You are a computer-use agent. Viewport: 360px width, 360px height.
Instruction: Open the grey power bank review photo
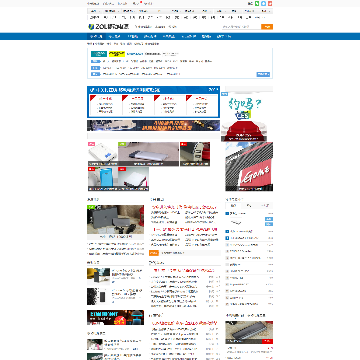click(116, 219)
